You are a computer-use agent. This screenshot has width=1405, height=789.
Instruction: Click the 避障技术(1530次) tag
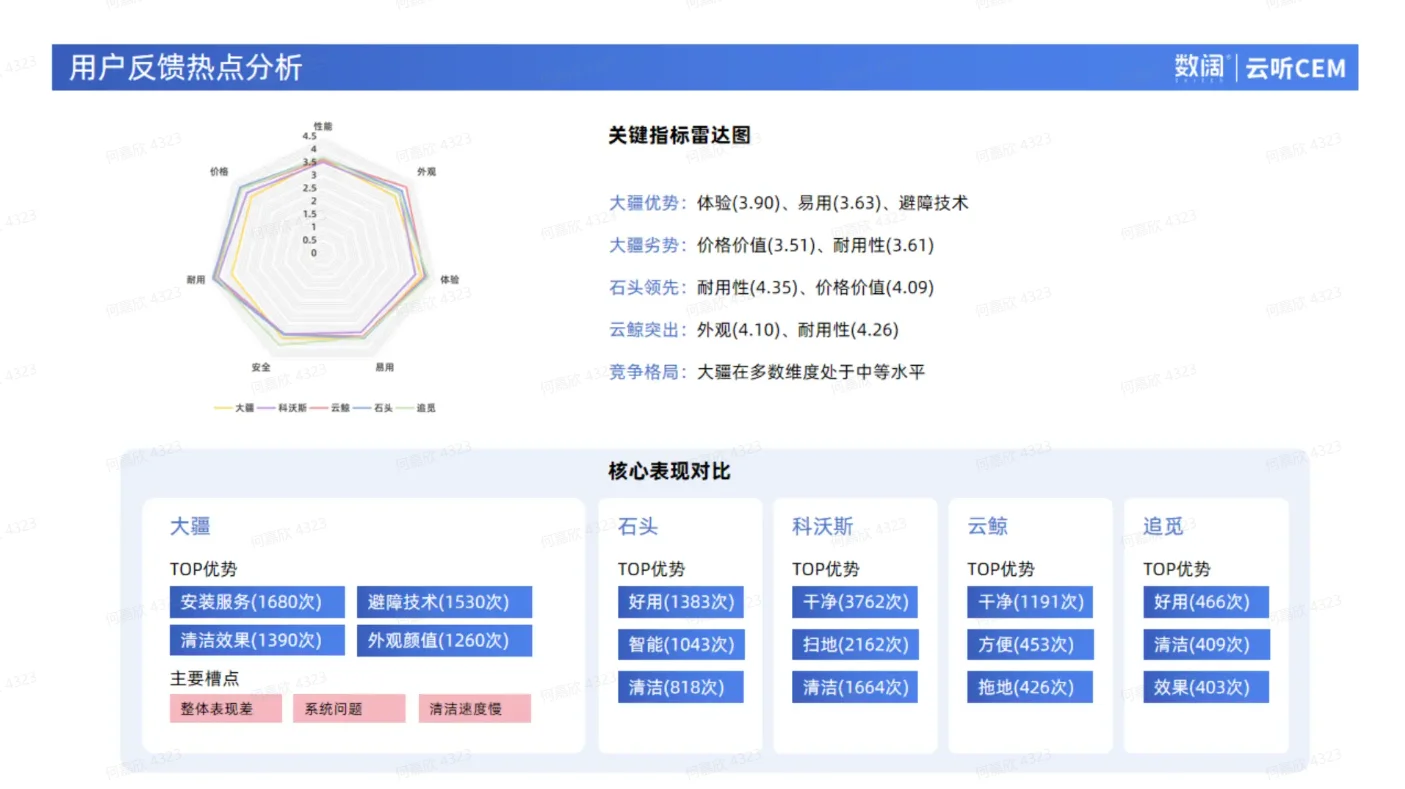coord(444,602)
